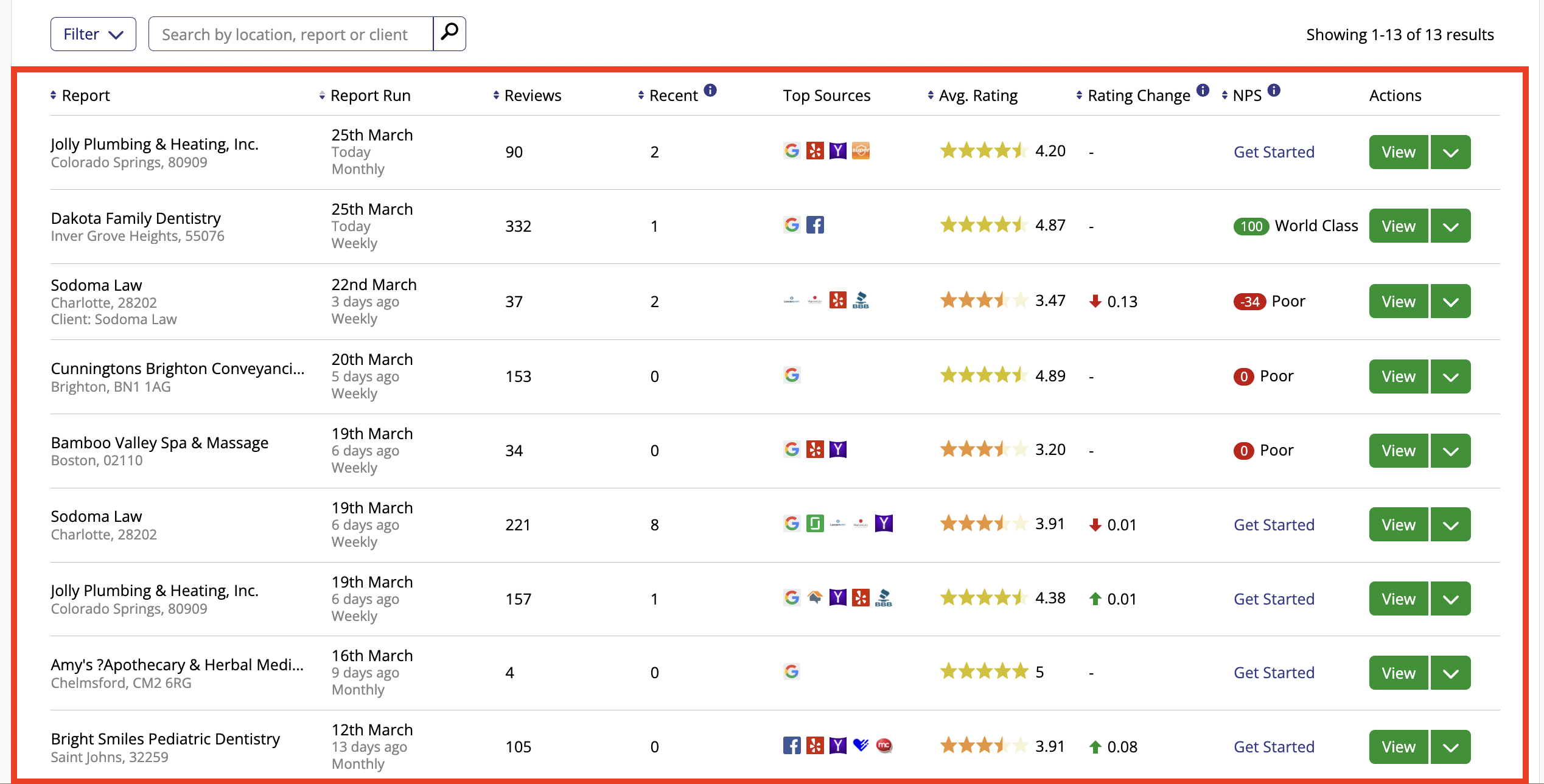The height and width of the screenshot is (784, 1544).
Task: Click Google icon in Cunningtons Brighton row
Action: click(x=791, y=375)
